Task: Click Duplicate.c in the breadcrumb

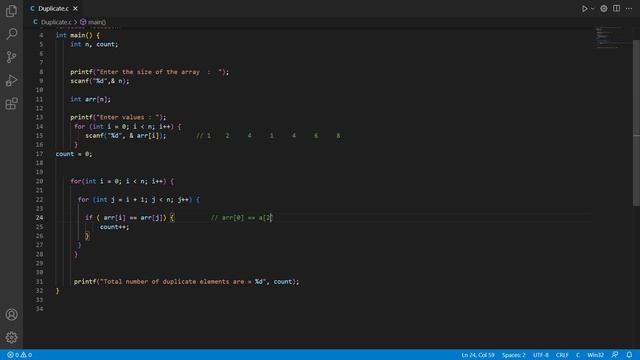Action: click(56, 22)
